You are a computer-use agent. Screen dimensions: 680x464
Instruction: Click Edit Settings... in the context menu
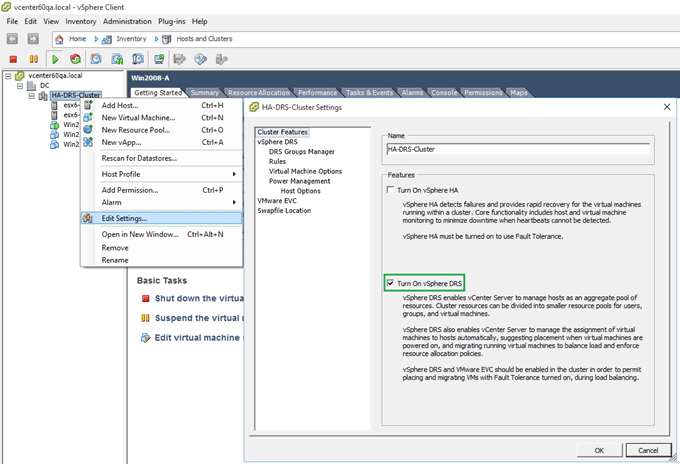(161, 218)
